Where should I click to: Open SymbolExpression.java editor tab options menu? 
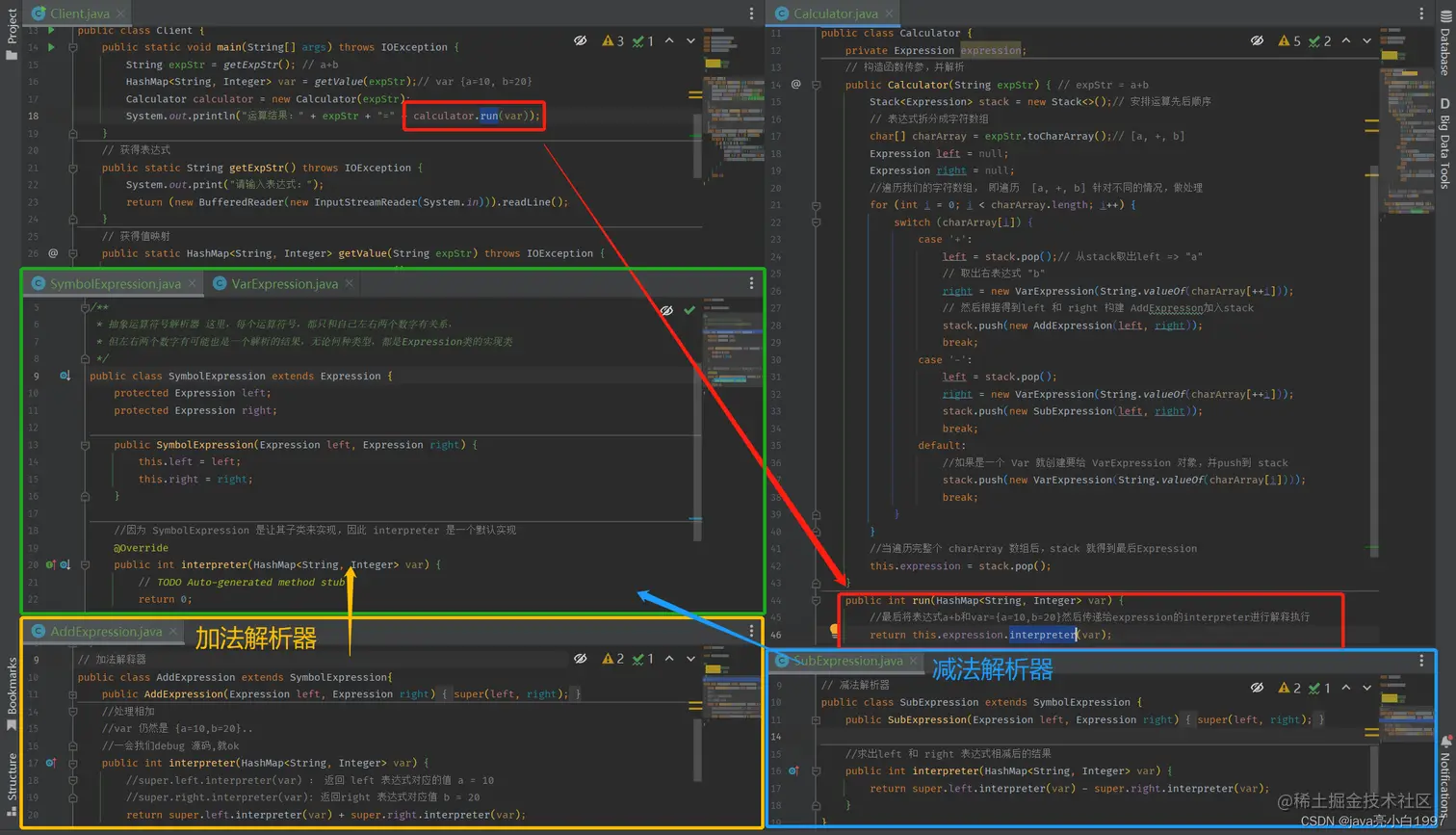[x=751, y=283]
